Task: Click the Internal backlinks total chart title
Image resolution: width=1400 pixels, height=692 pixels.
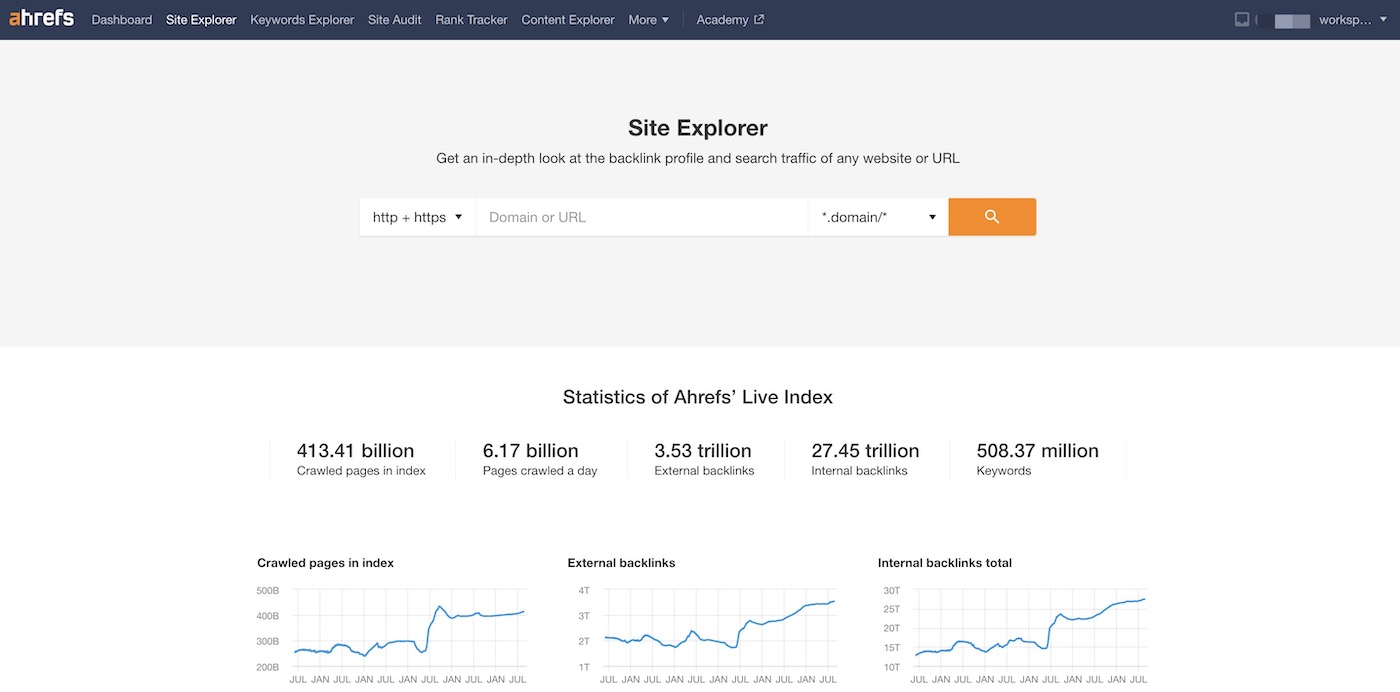Action: [945, 563]
